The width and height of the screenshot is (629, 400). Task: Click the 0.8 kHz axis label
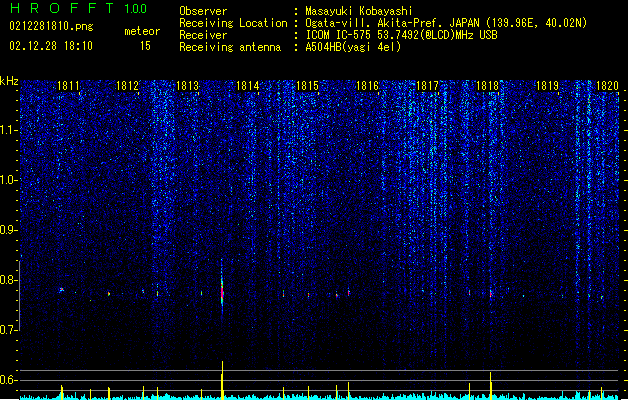point(9,280)
